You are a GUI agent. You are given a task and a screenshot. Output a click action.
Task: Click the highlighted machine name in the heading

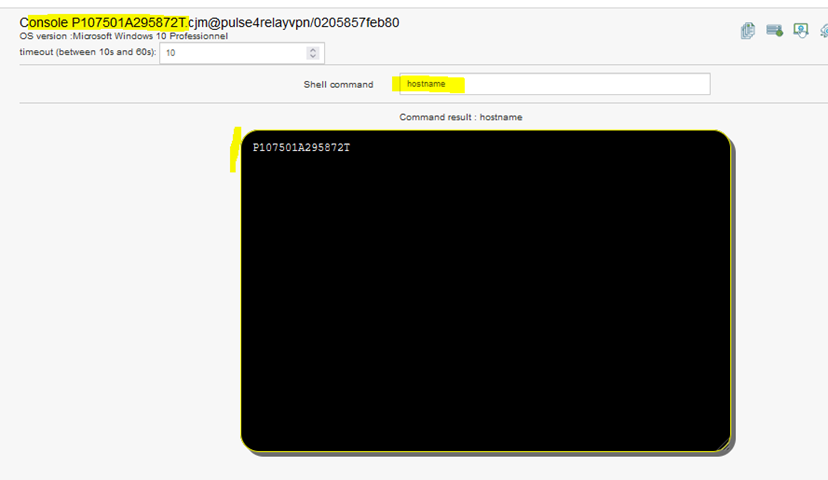click(x=128, y=21)
